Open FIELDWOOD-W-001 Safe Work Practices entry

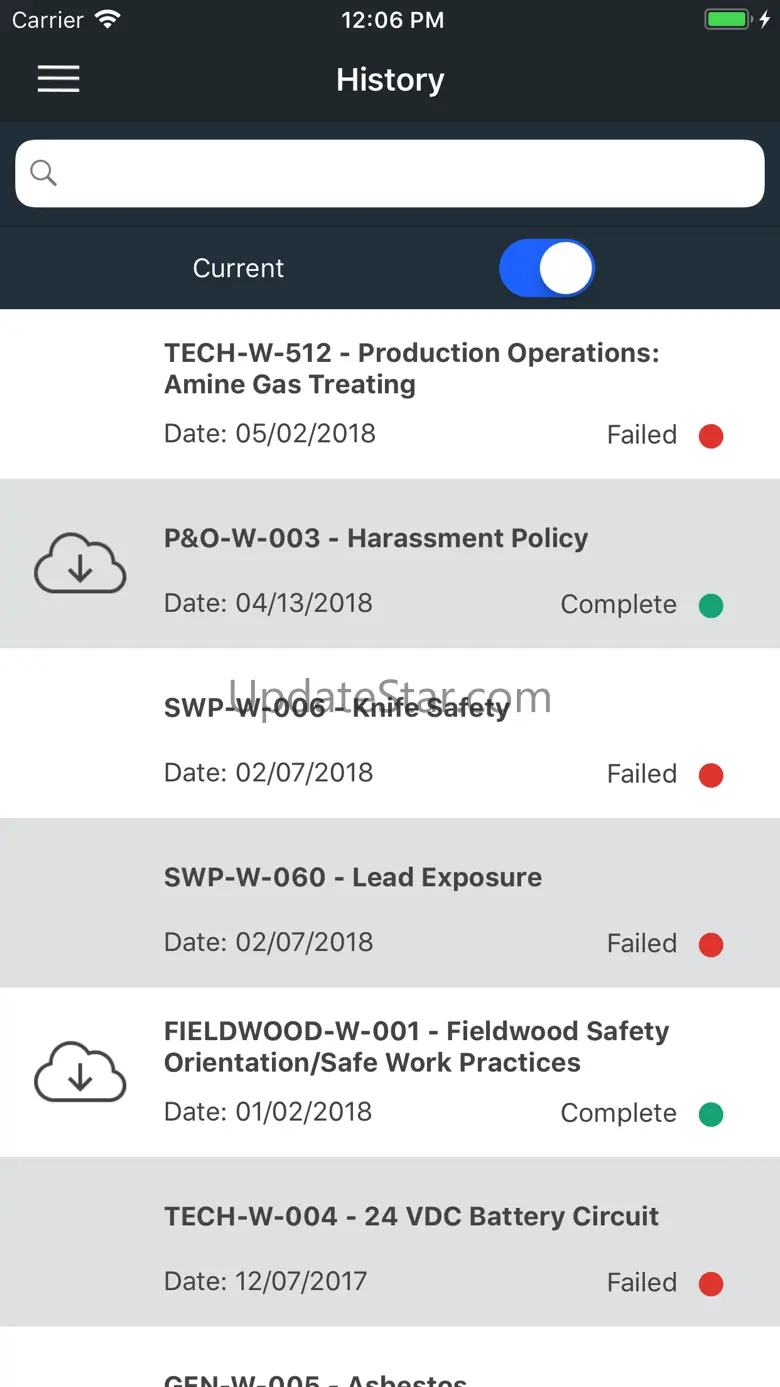pos(390,1072)
